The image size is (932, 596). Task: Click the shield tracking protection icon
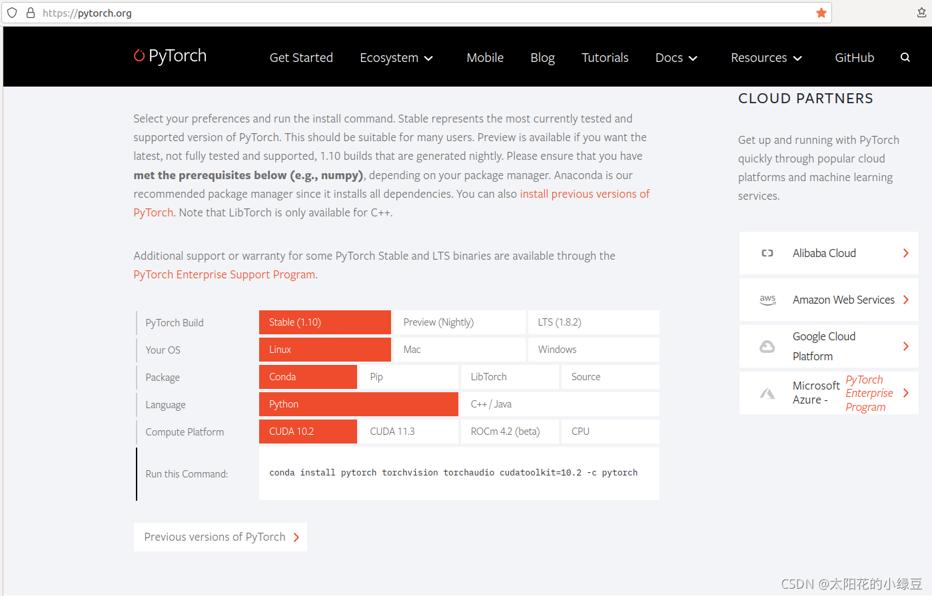(12, 12)
